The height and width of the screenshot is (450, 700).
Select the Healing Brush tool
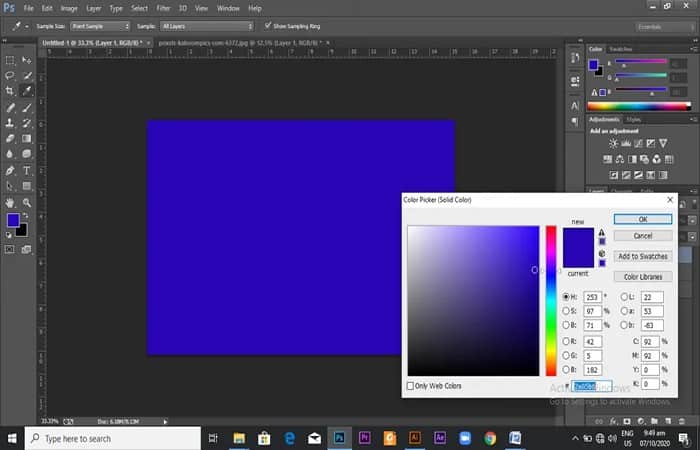tap(10, 108)
